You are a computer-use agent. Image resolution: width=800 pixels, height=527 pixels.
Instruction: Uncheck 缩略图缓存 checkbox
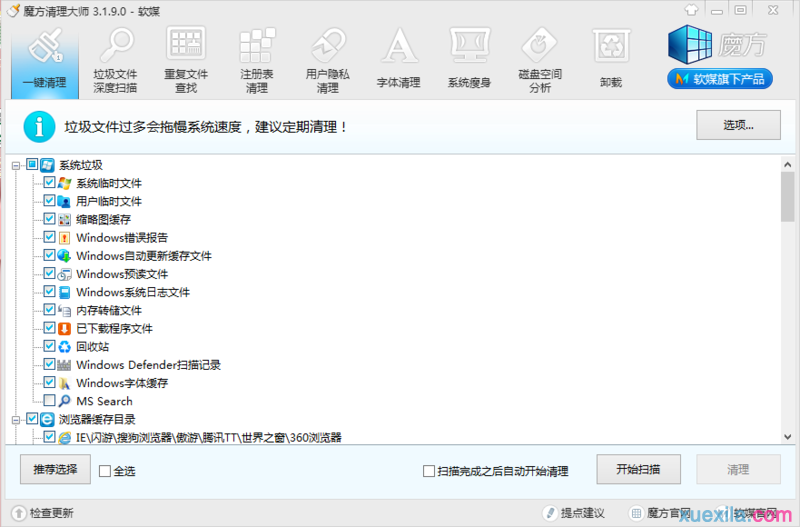(49, 219)
